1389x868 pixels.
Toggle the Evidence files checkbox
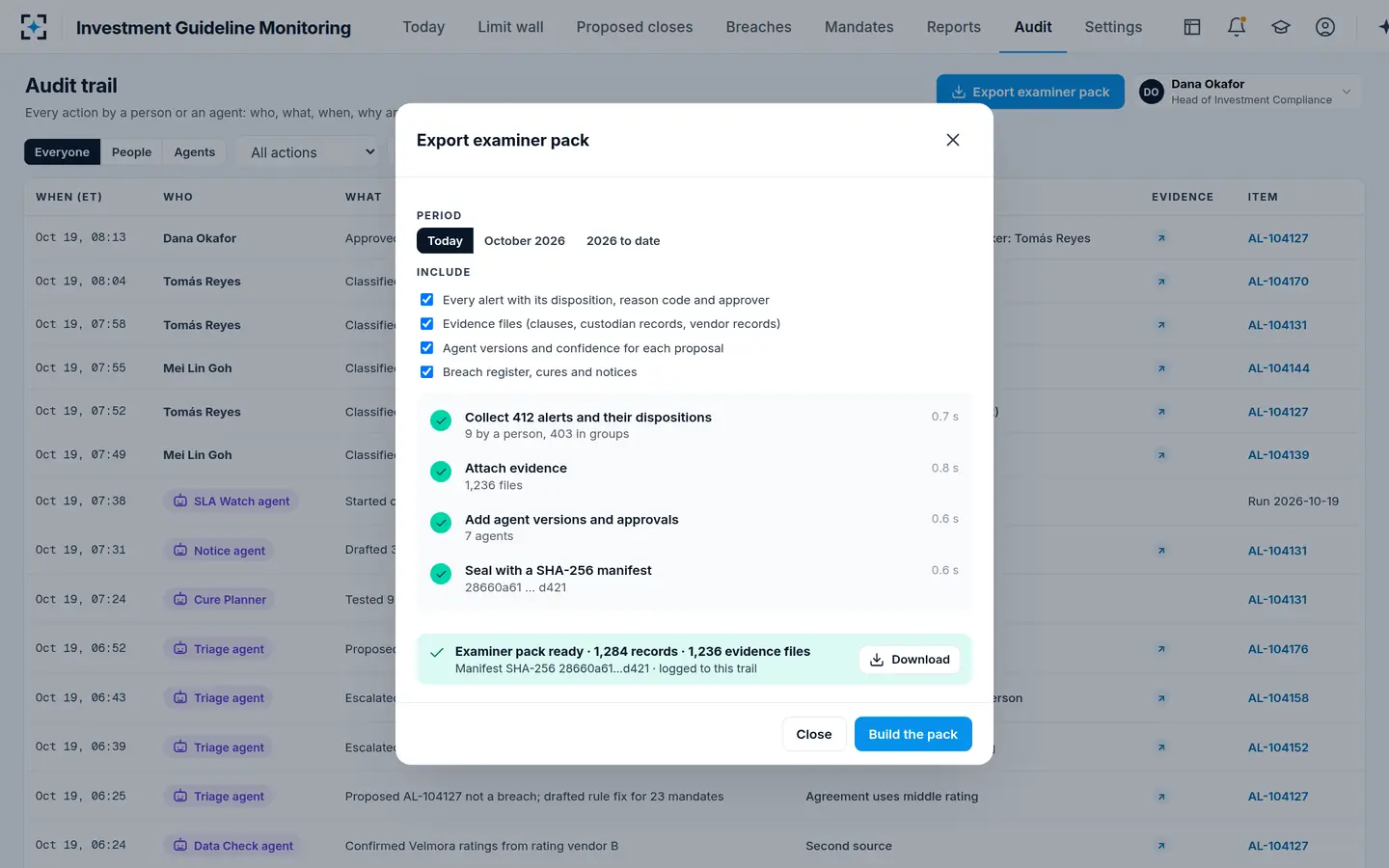pyautogui.click(x=426, y=324)
